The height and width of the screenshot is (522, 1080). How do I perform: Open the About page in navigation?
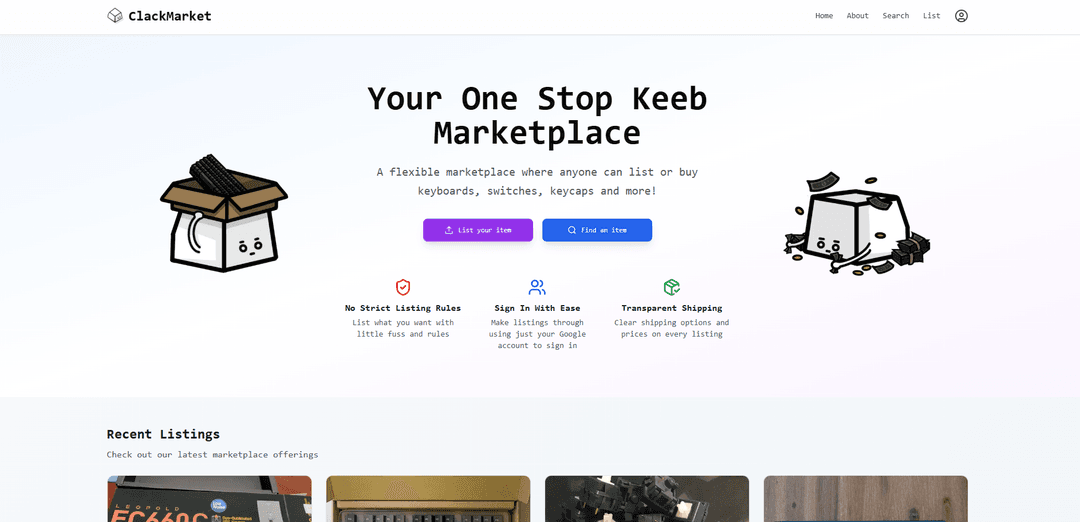tap(858, 16)
